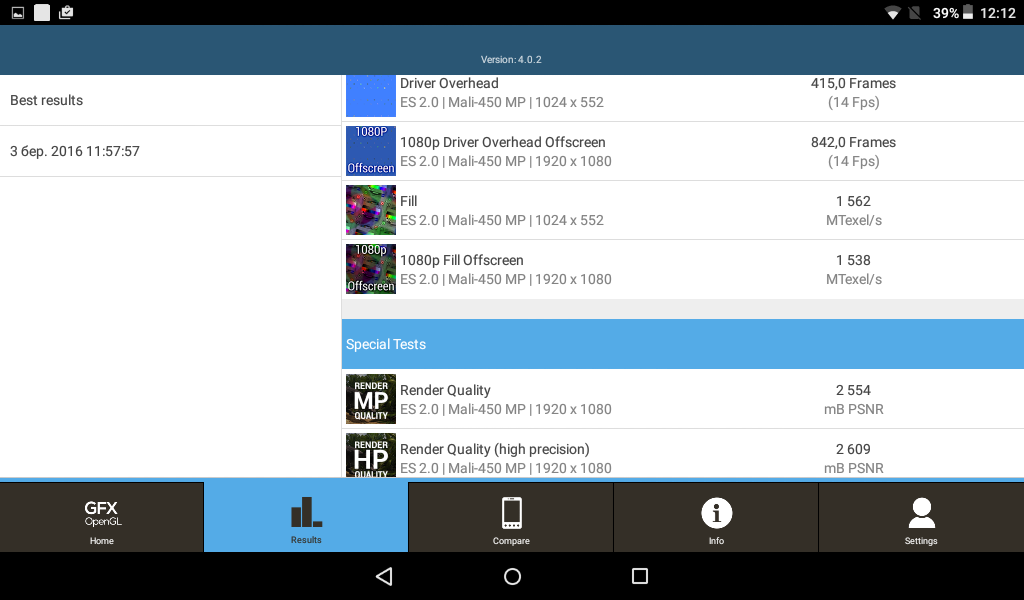
Task: Tap the Fill test thumbnail icon
Action: pos(371,210)
